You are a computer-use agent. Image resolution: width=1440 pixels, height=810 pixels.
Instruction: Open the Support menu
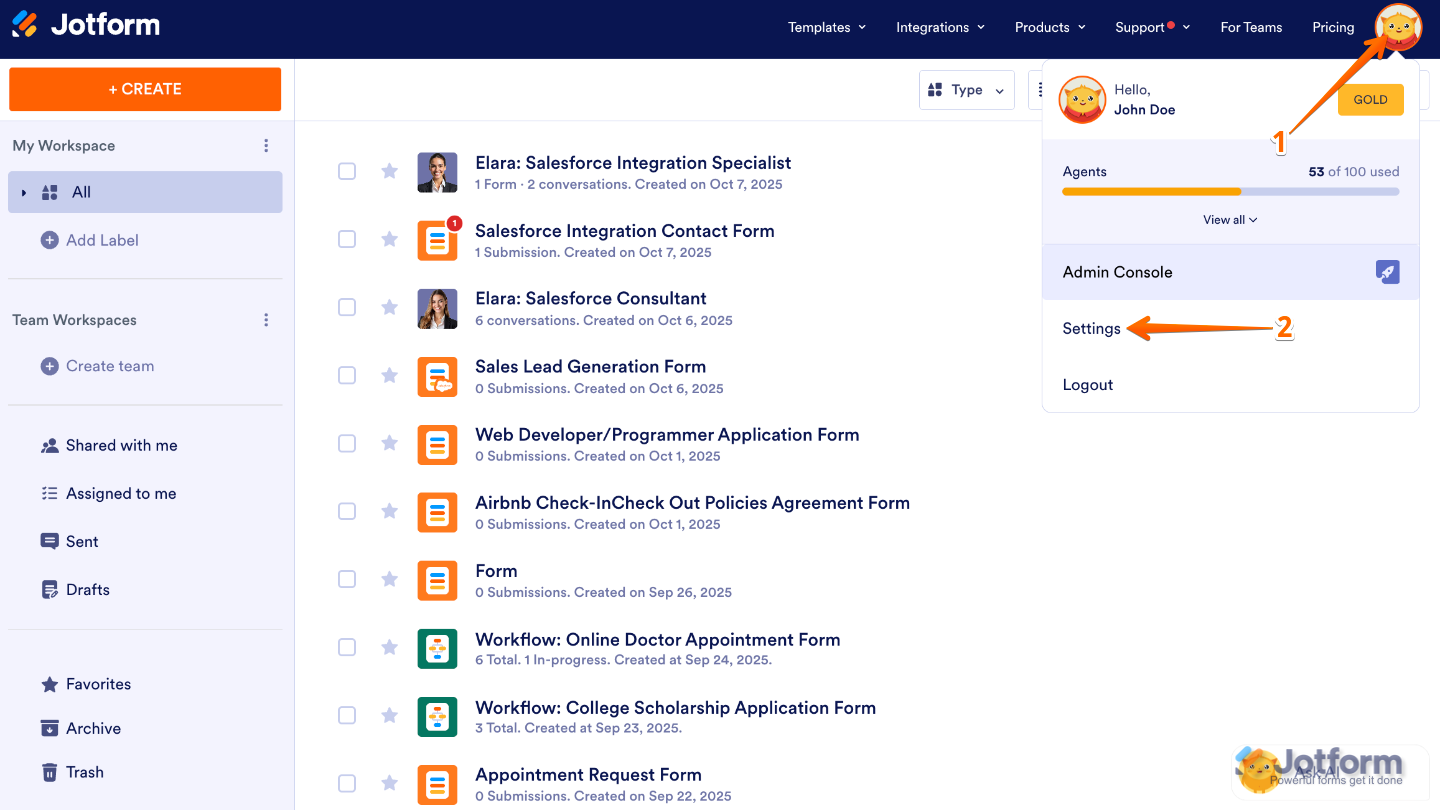tap(1146, 27)
